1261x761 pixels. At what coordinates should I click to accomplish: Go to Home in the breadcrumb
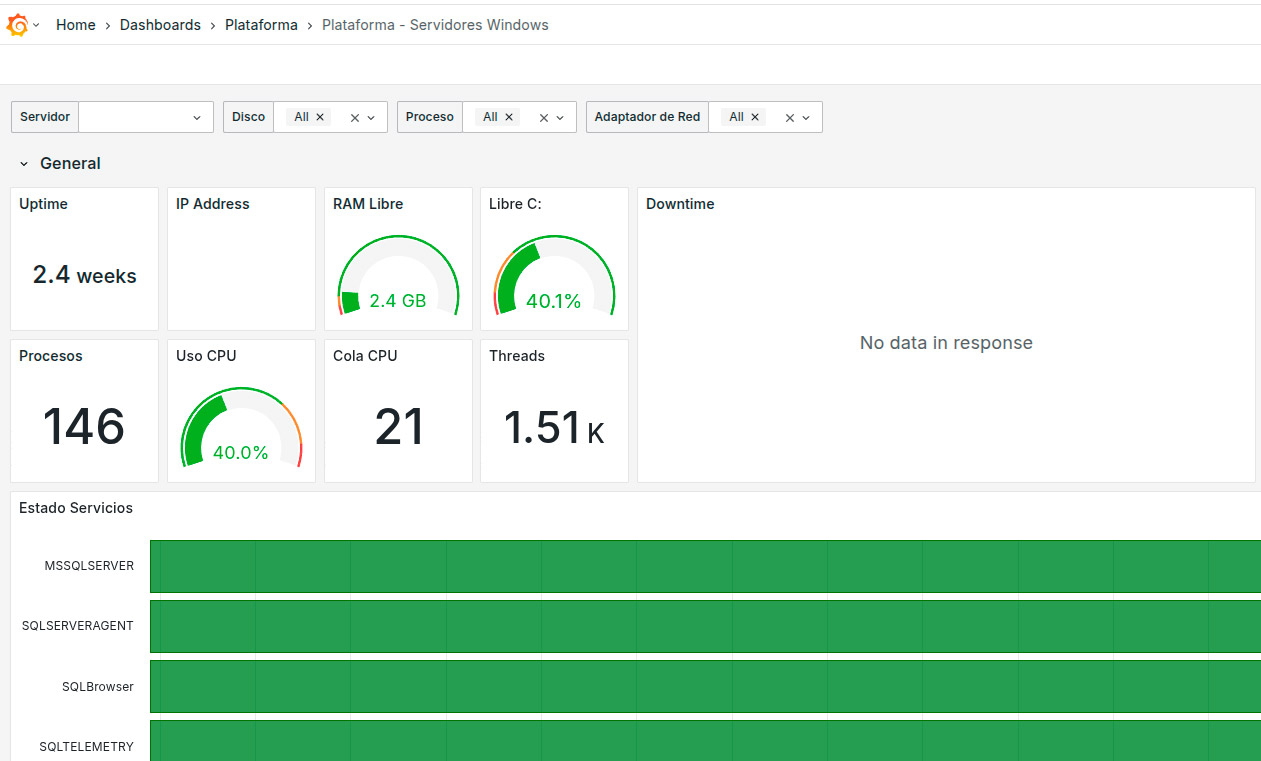coord(76,25)
